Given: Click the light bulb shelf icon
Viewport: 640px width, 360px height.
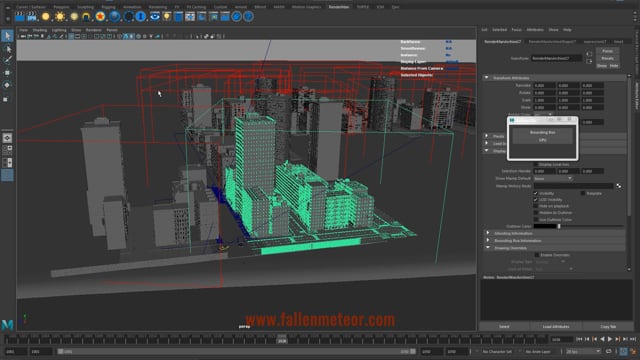Looking at the screenshot, I should point(167,17).
